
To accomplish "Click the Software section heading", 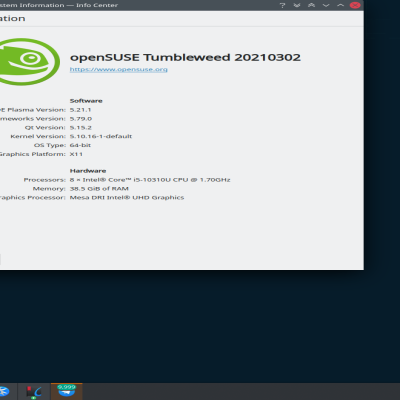I will point(86,101).
